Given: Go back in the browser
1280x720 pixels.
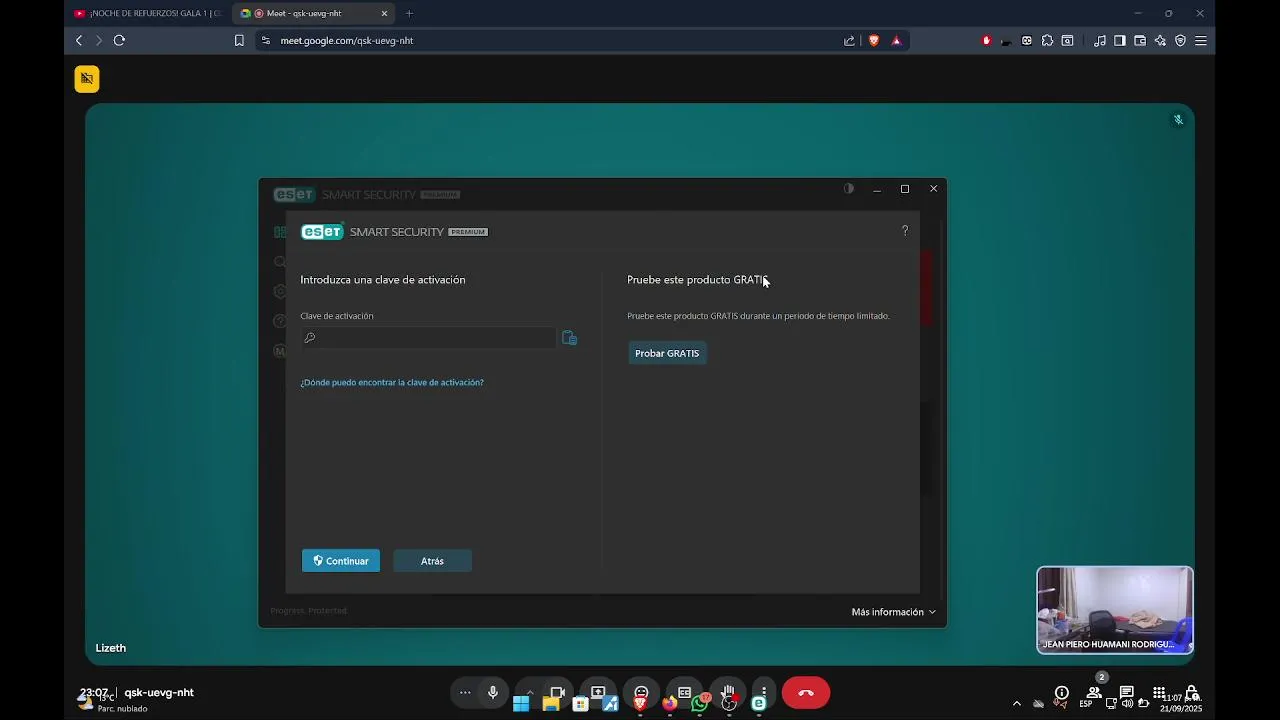Looking at the screenshot, I should (x=79, y=40).
